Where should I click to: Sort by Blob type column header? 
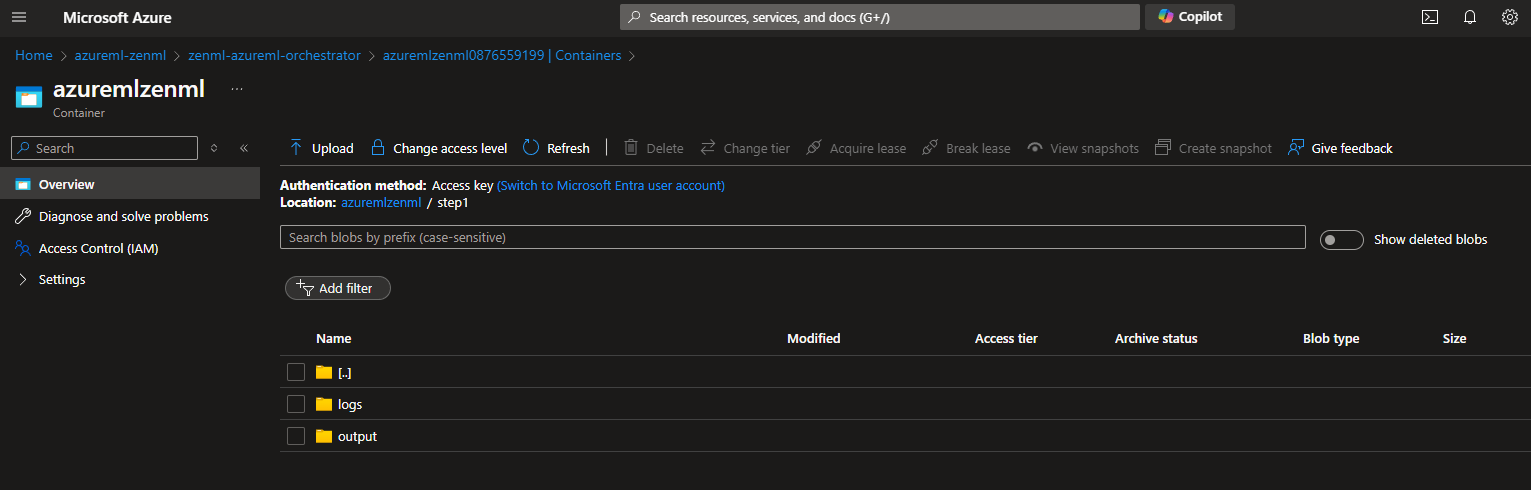click(1331, 339)
